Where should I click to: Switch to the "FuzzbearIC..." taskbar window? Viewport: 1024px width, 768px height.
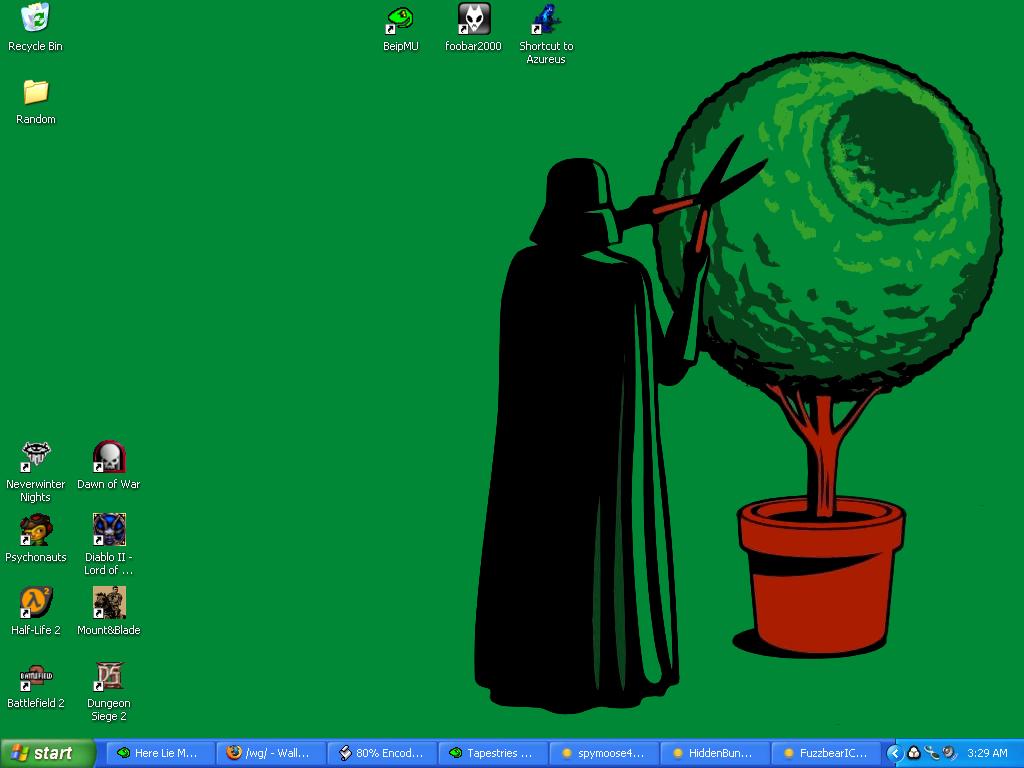(826, 753)
